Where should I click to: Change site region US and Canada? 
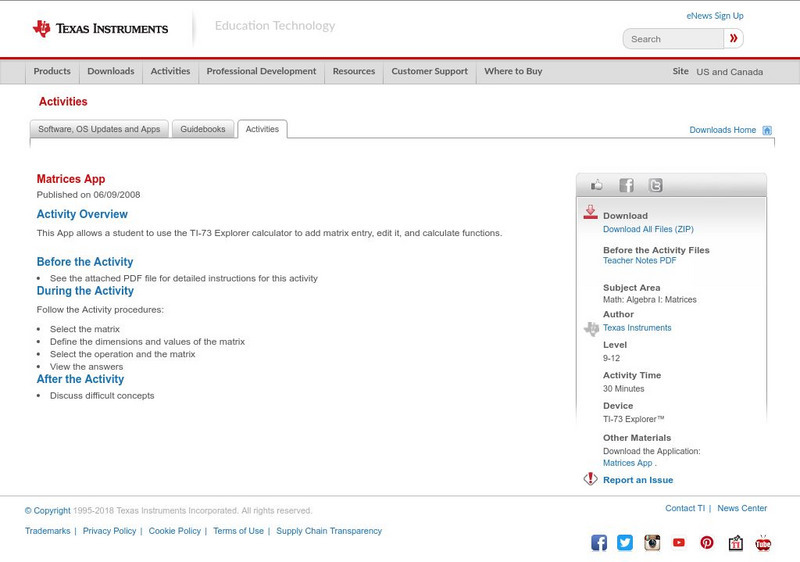730,72
